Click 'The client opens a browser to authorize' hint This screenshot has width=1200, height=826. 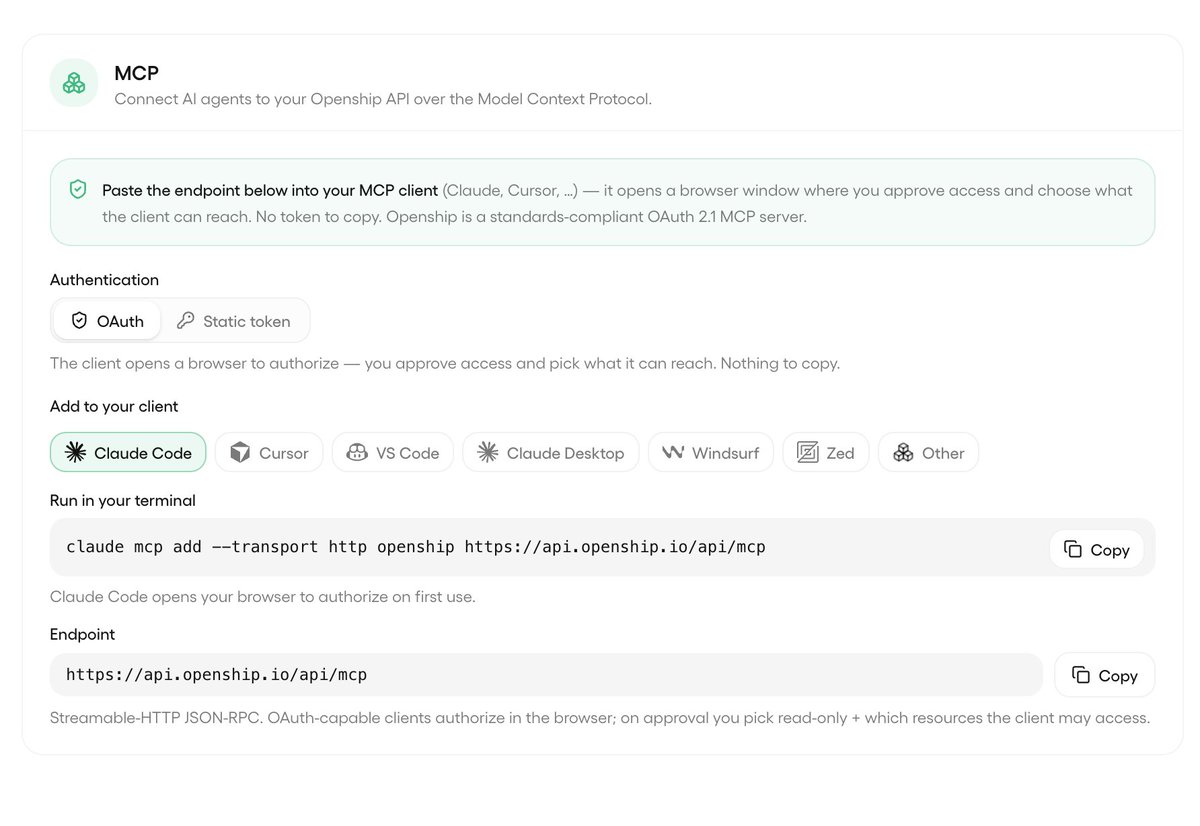point(445,363)
